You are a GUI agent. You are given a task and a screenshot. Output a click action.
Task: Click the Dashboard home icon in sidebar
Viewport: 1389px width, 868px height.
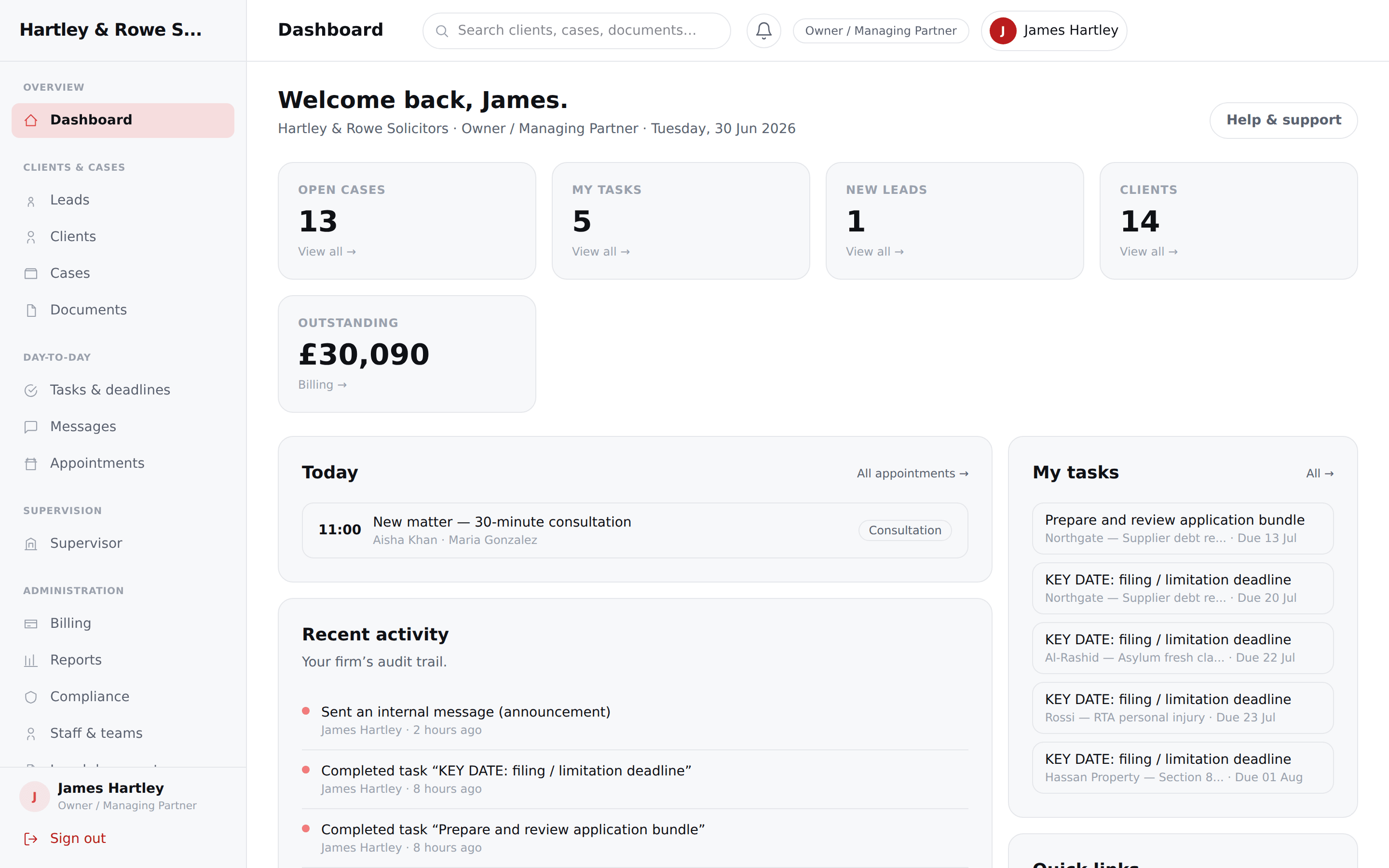point(31,120)
